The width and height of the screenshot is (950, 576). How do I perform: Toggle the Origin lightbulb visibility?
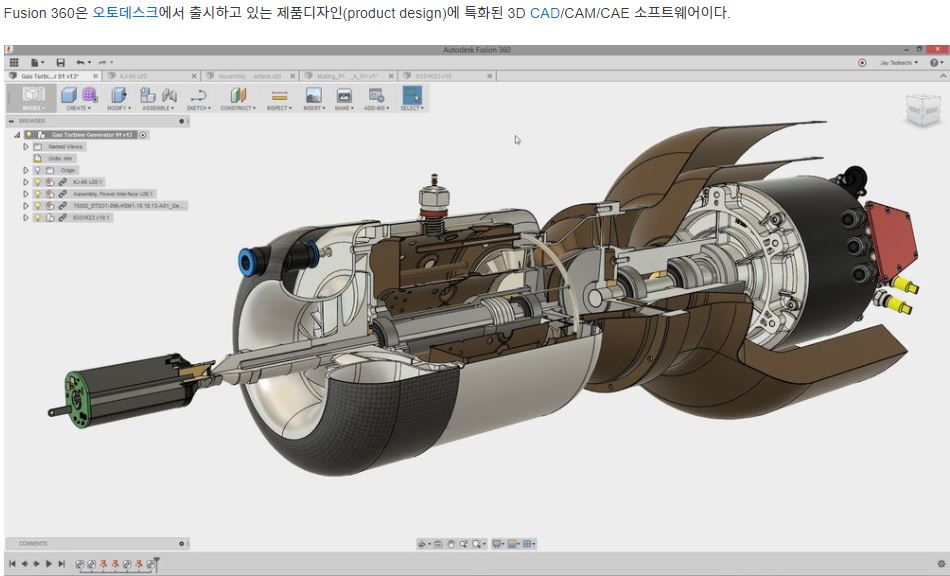coord(38,170)
